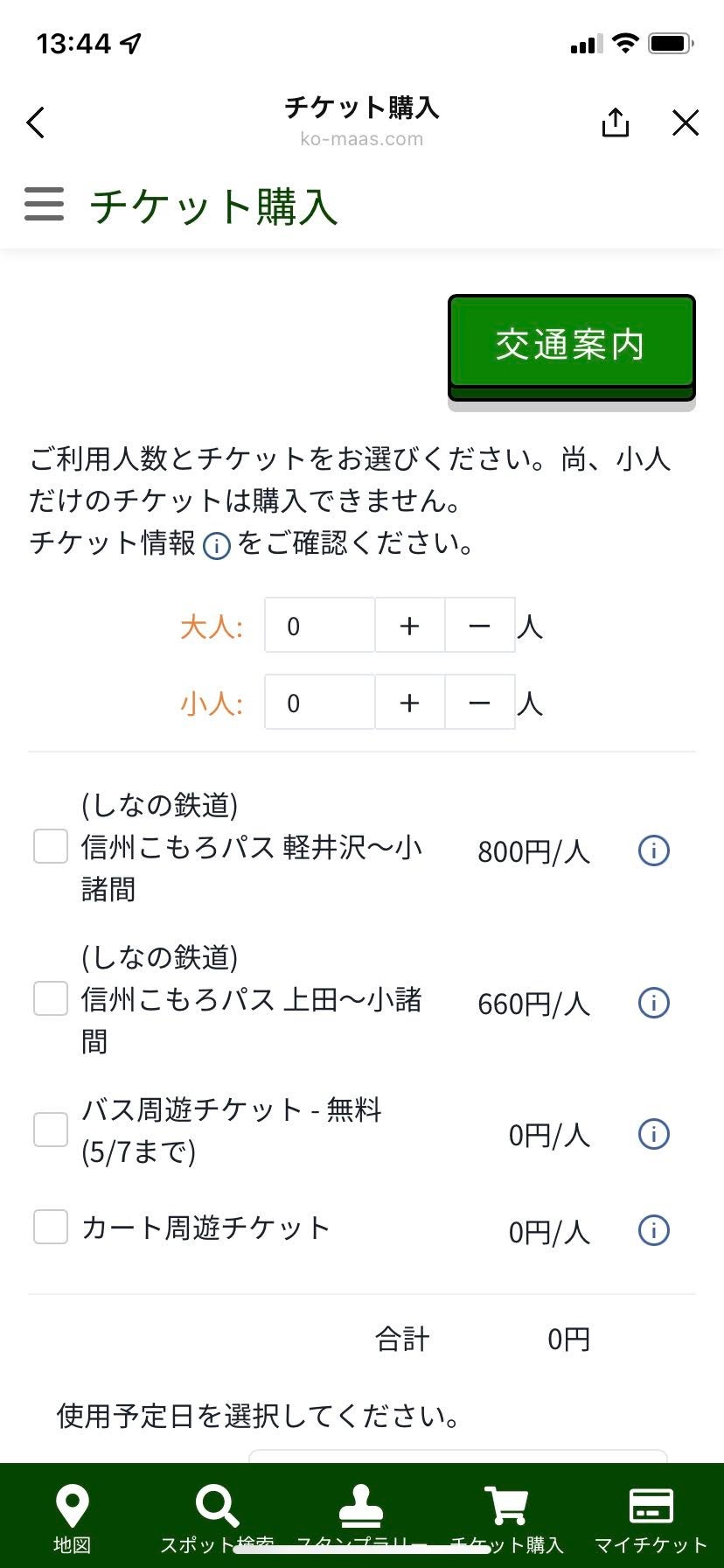Close the web view with X
724x1568 pixels.
click(x=686, y=122)
